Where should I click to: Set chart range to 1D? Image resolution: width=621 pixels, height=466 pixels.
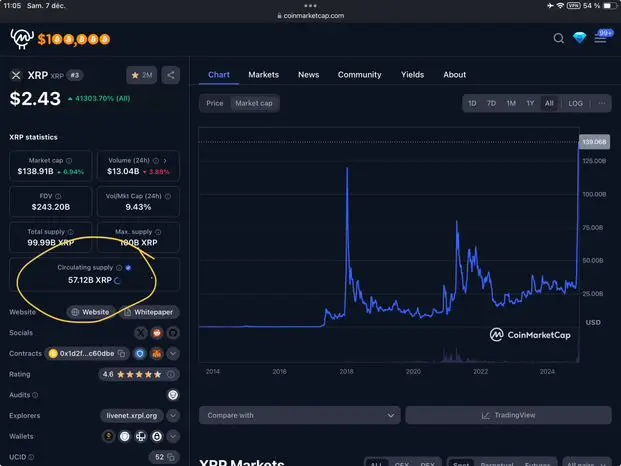coord(472,103)
